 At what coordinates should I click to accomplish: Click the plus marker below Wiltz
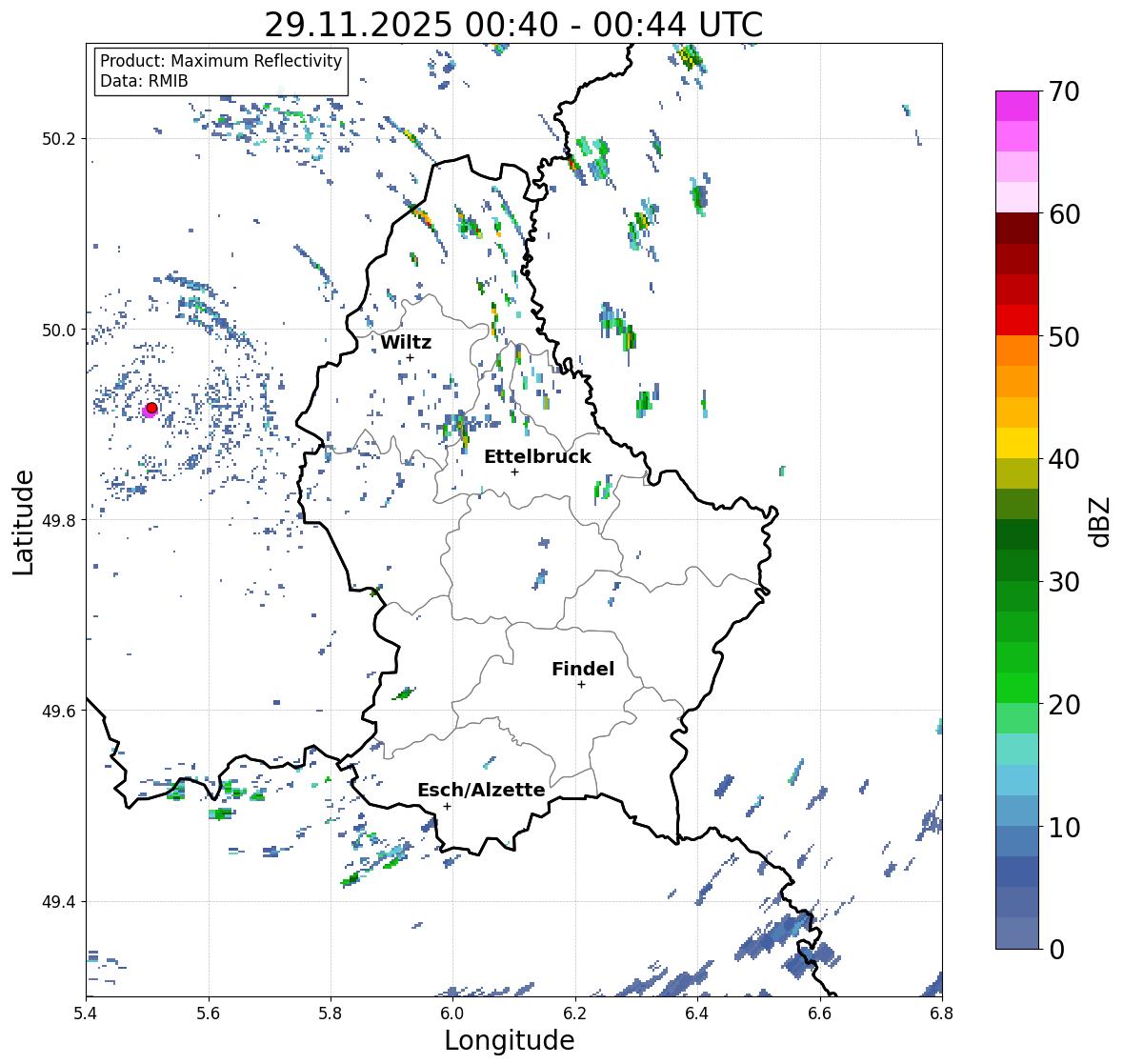[410, 357]
